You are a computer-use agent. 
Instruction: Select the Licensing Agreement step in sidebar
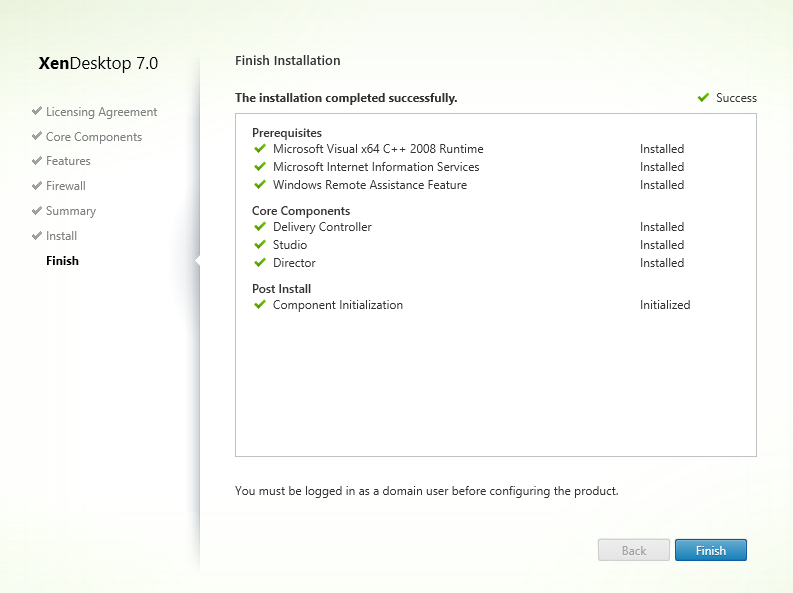point(101,112)
